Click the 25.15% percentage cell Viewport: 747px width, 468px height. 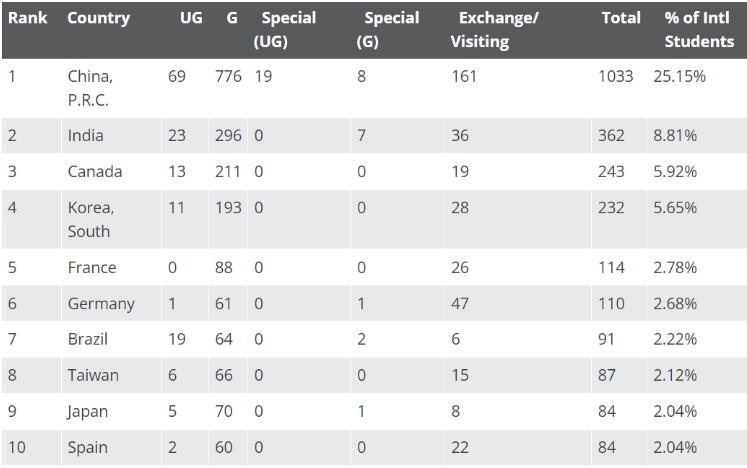(x=679, y=76)
